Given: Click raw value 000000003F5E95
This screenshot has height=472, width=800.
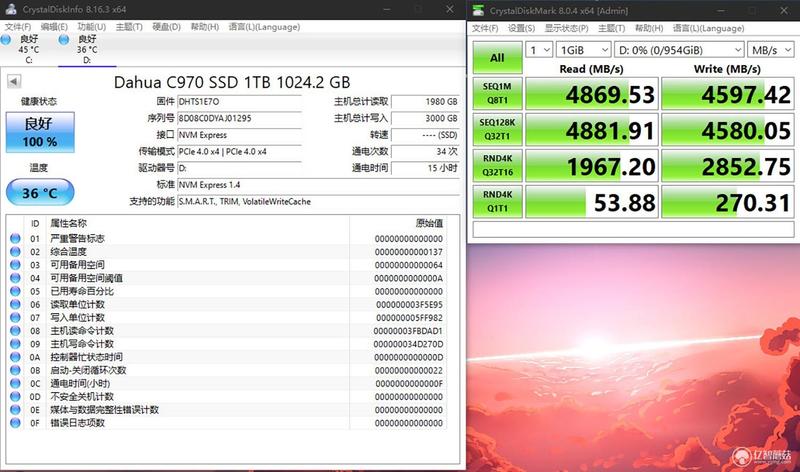Looking at the screenshot, I should [x=409, y=305].
